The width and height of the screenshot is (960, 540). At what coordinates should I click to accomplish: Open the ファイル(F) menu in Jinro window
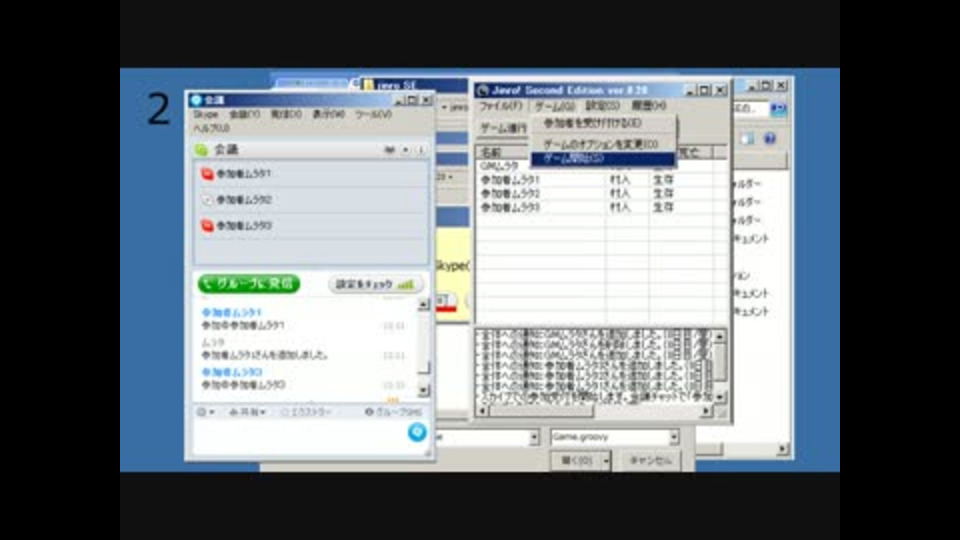tap(500, 107)
